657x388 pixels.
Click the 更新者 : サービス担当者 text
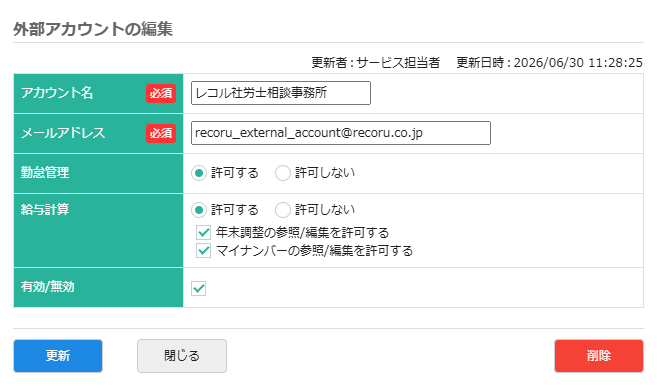tap(375, 63)
